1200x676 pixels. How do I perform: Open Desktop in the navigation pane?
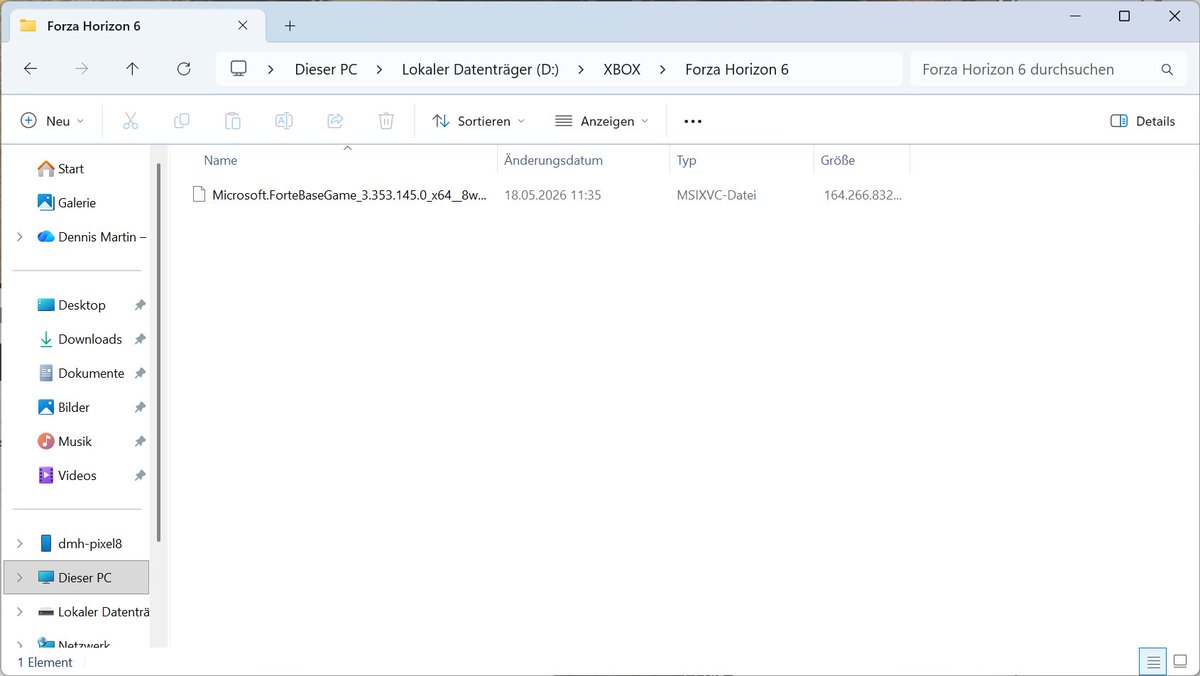pyautogui.click(x=80, y=305)
